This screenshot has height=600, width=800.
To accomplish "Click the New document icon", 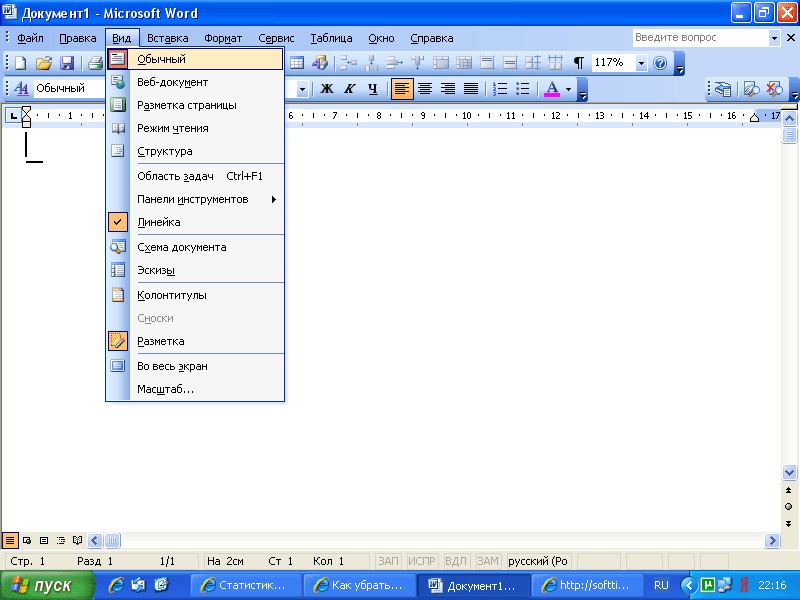I will tap(20, 63).
